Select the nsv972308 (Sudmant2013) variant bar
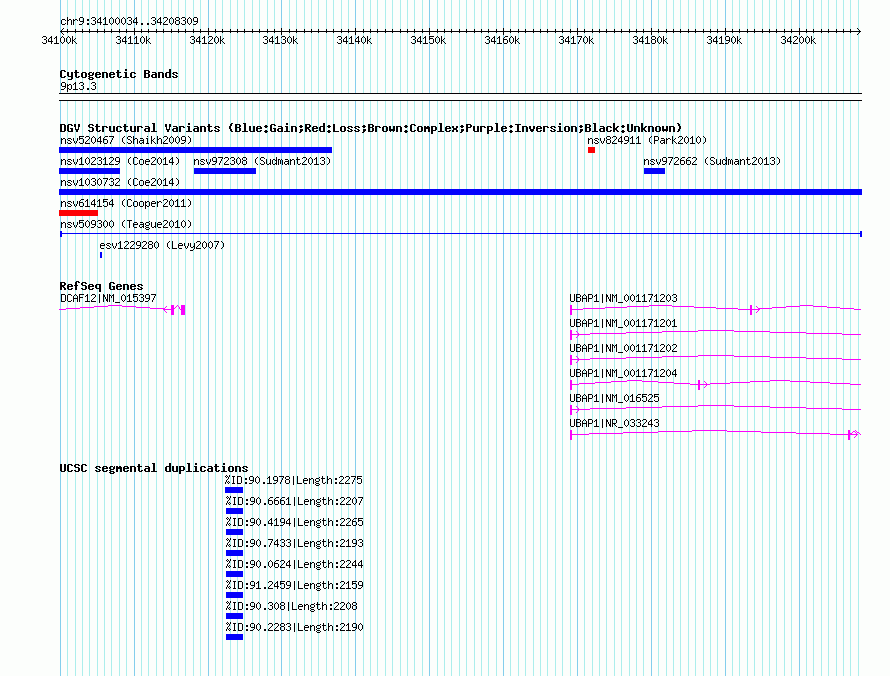890x676 pixels. (x=225, y=171)
